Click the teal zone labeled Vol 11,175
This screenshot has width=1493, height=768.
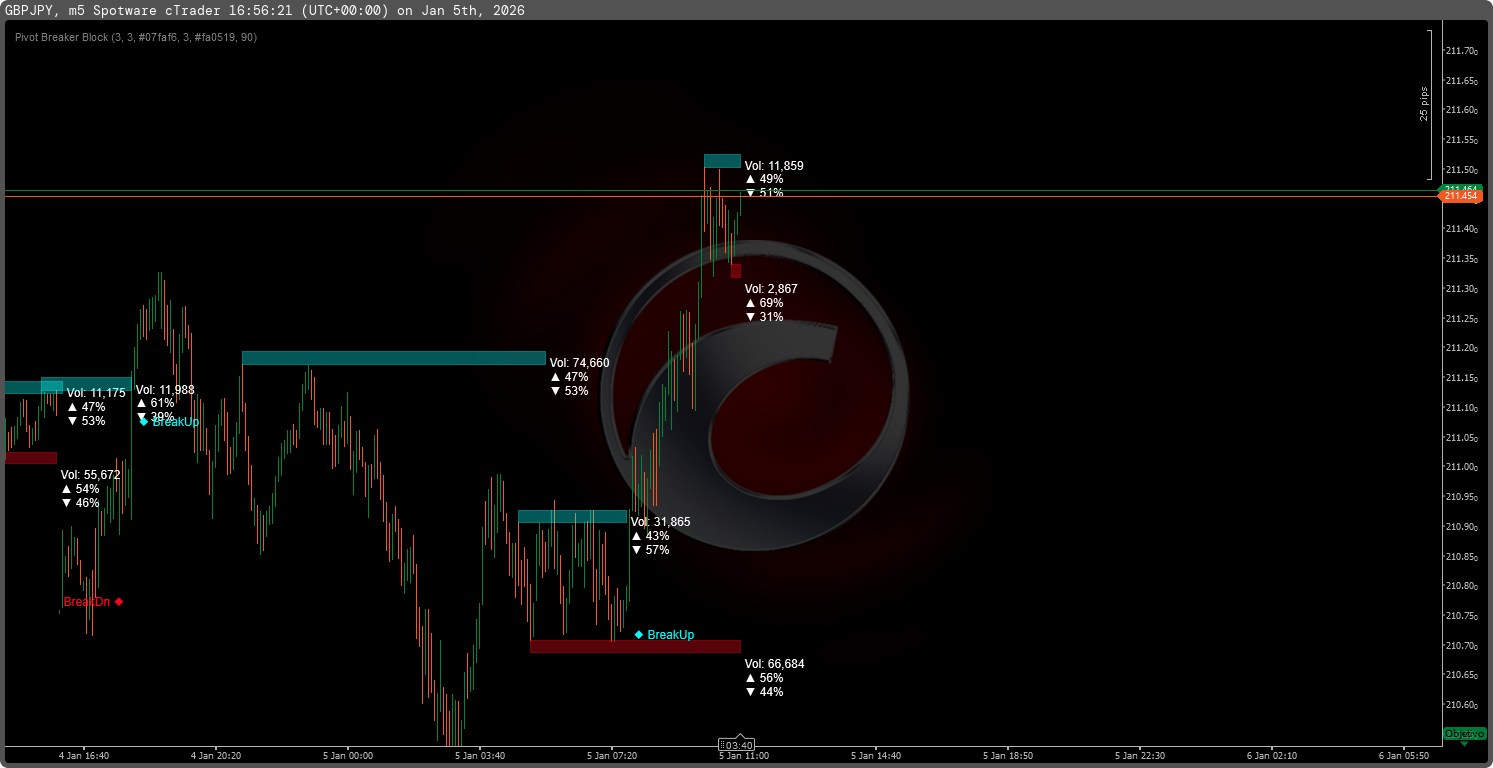[30, 385]
